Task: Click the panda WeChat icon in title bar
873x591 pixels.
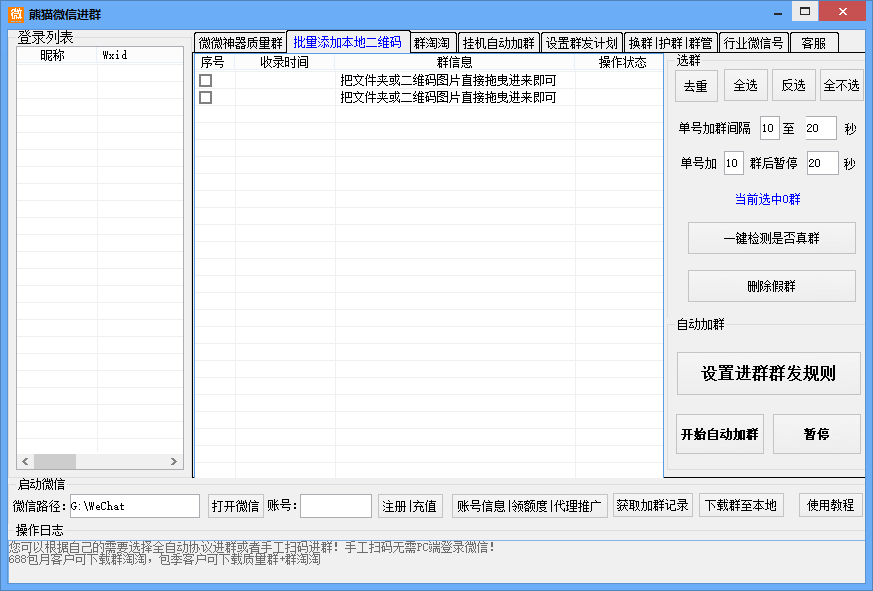Action: 14,13
